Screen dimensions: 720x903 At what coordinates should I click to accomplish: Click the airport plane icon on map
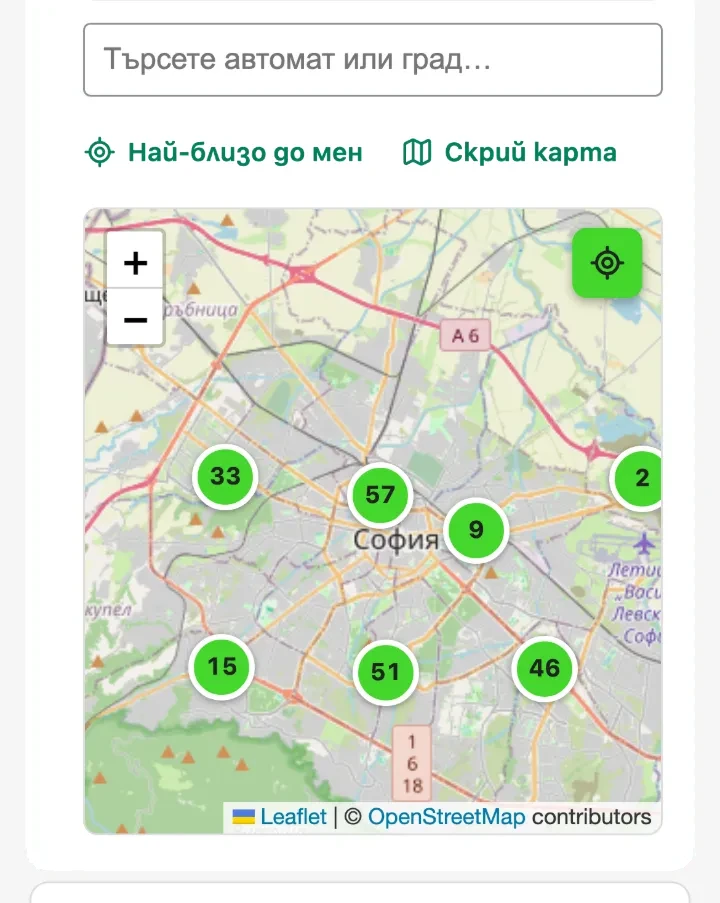(643, 543)
